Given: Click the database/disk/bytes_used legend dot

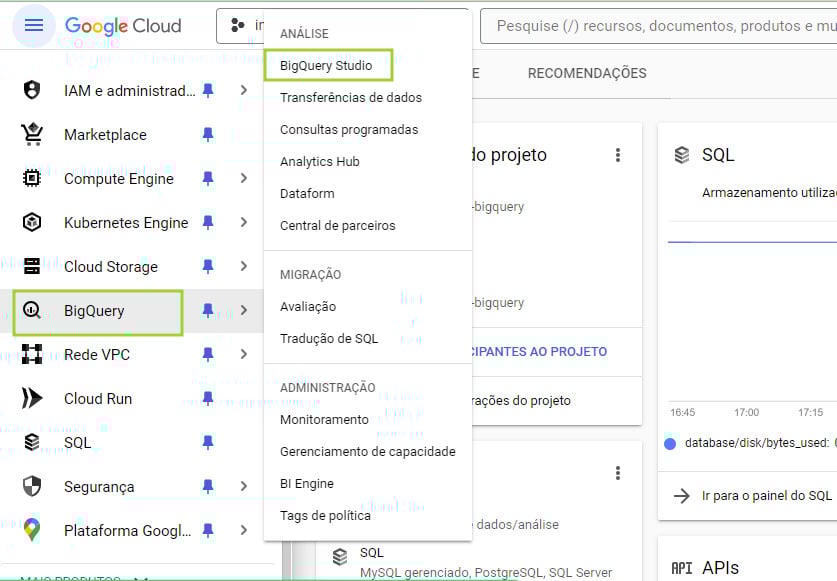Looking at the screenshot, I should tap(670, 444).
